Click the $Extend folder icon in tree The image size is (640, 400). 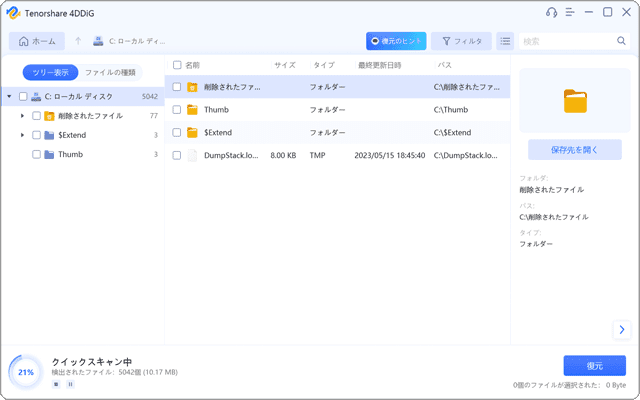(49, 135)
